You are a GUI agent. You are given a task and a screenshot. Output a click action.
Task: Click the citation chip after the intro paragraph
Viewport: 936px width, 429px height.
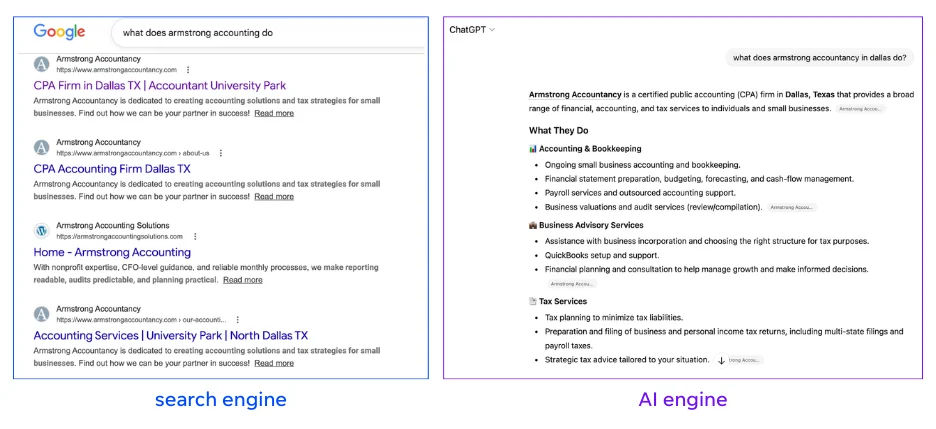(x=861, y=109)
